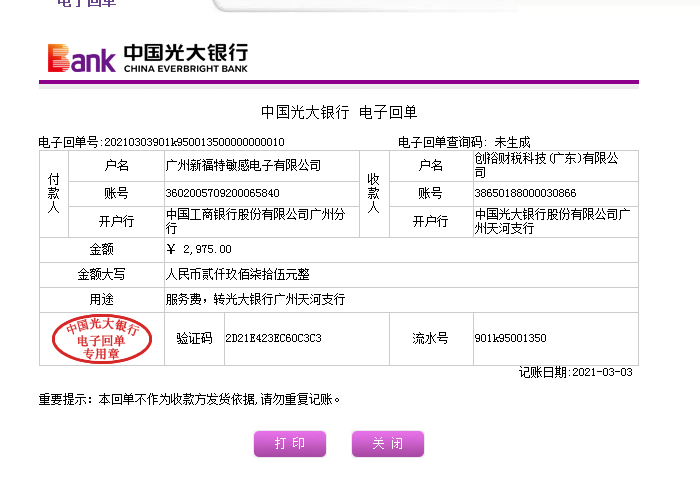Click payee bank 中国光大银行股份有限公司广州天河支行

coord(551,221)
